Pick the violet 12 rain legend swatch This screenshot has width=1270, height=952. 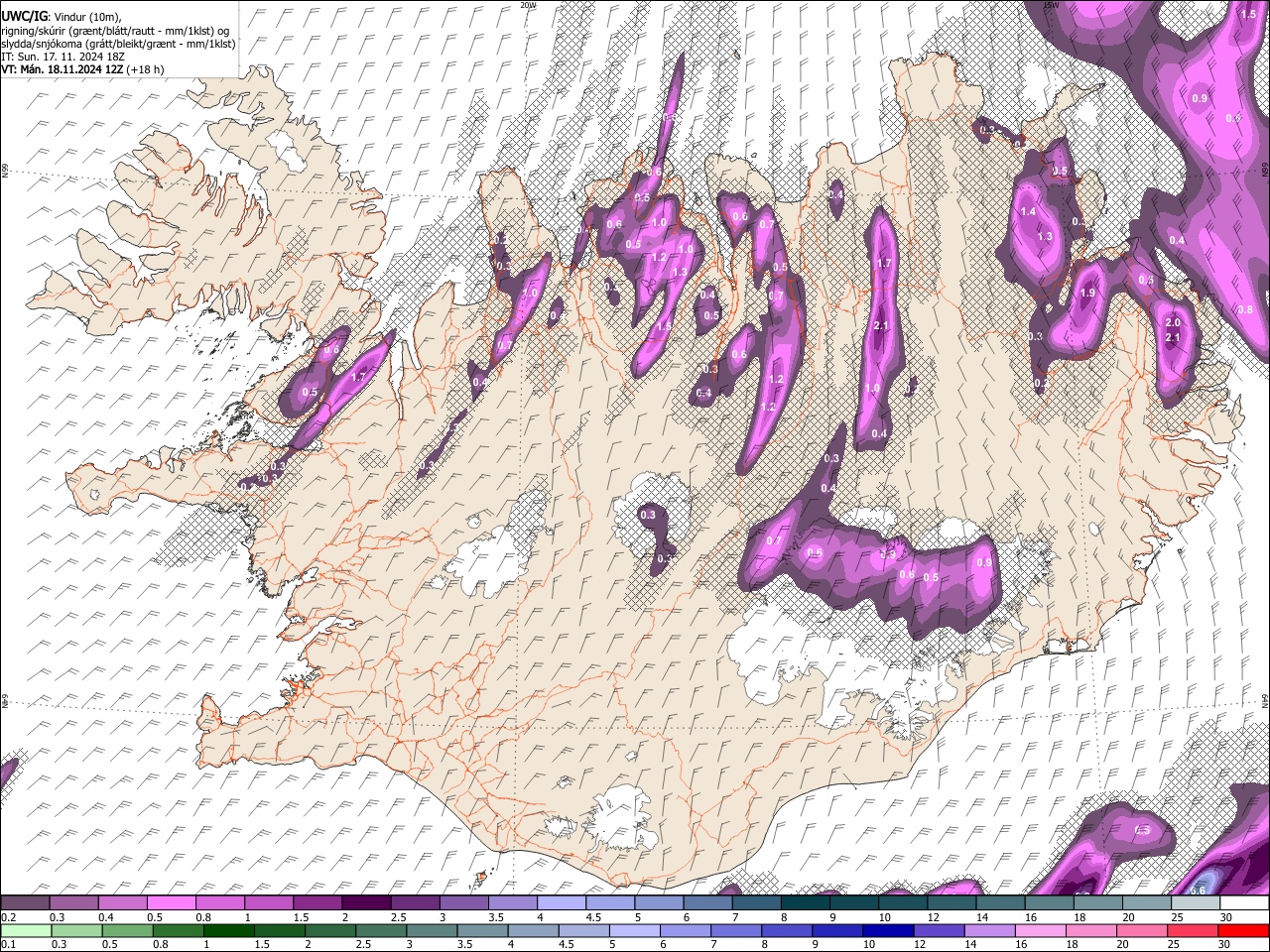click(939, 930)
